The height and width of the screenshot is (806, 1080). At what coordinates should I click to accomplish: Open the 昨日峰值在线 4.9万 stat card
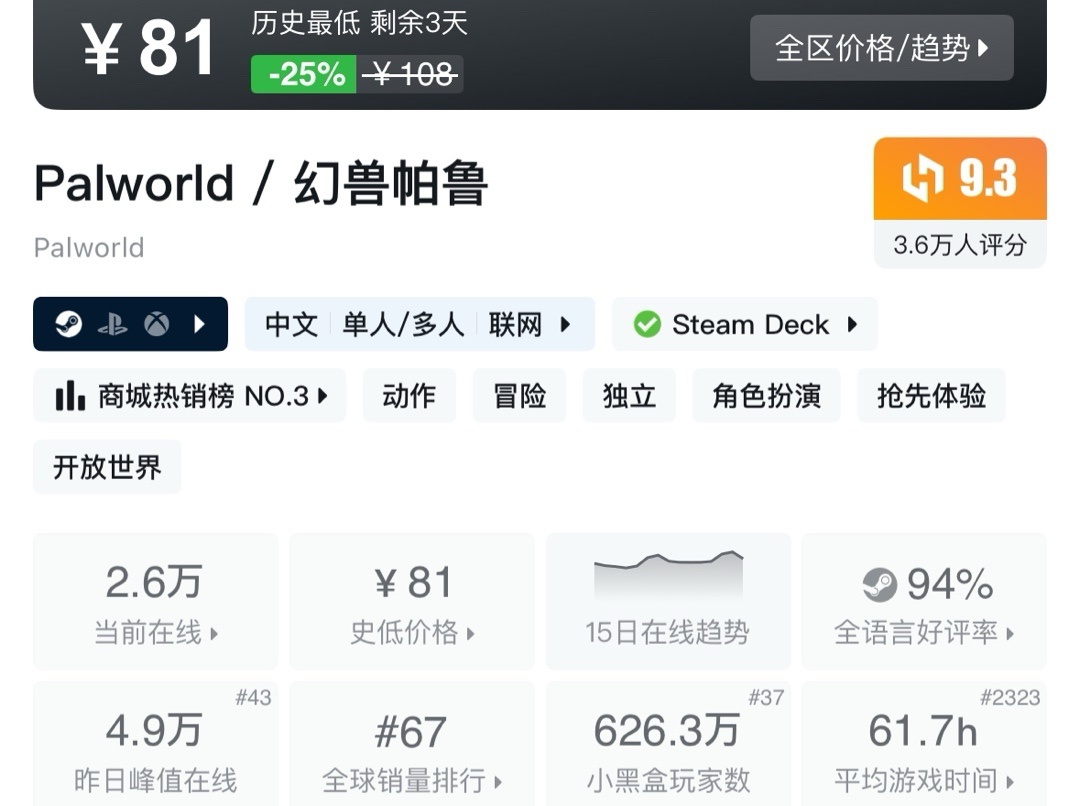tap(156, 744)
